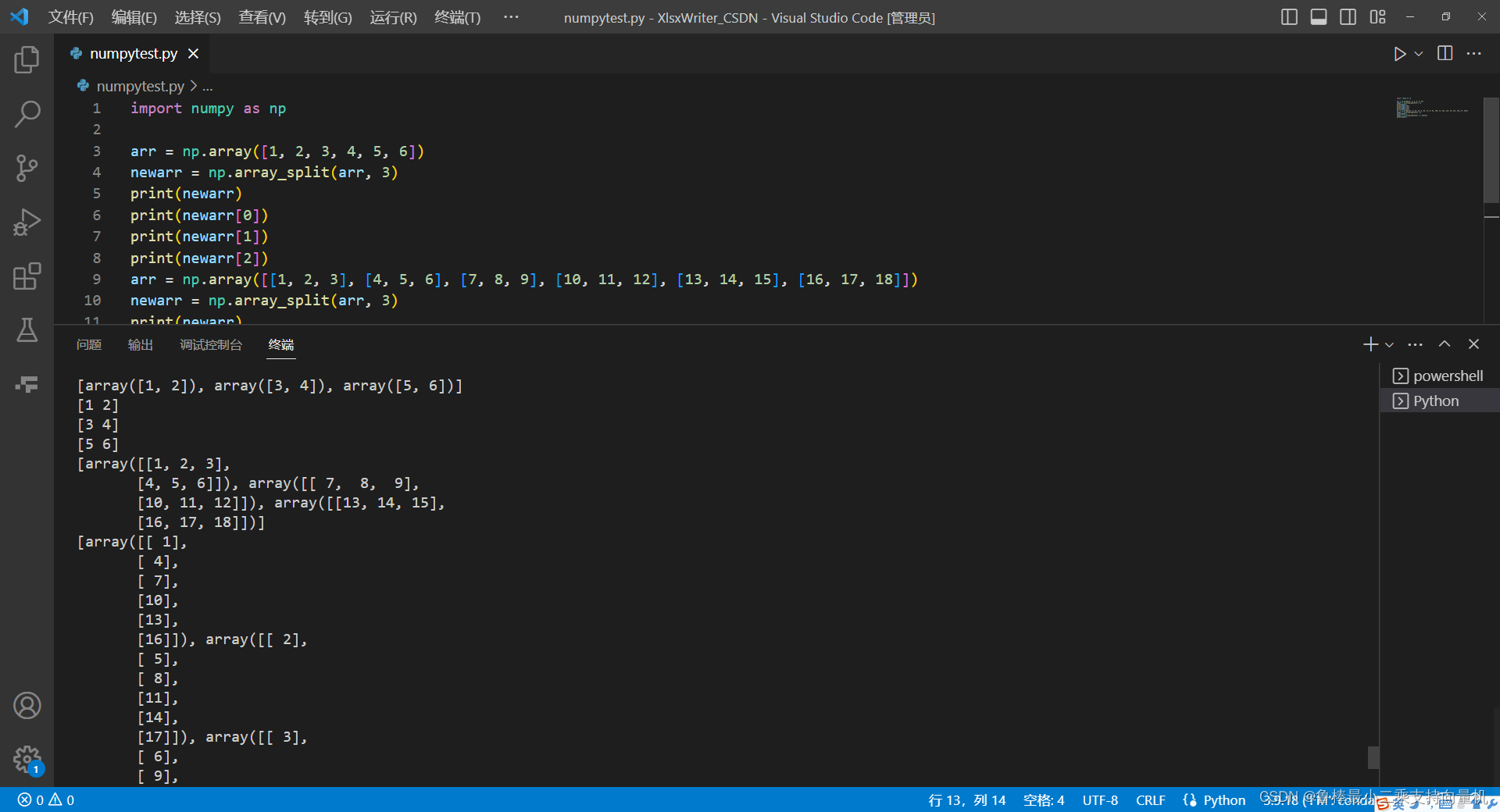Click terminal output line [5 6]

click(98, 444)
